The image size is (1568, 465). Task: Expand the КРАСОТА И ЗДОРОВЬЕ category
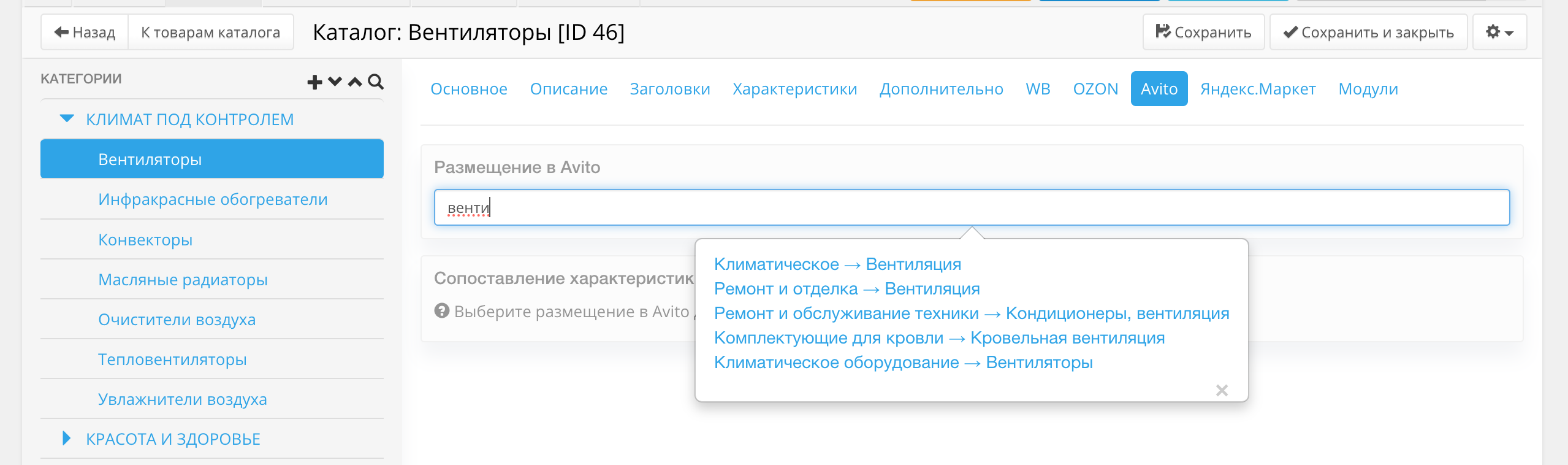(67, 438)
